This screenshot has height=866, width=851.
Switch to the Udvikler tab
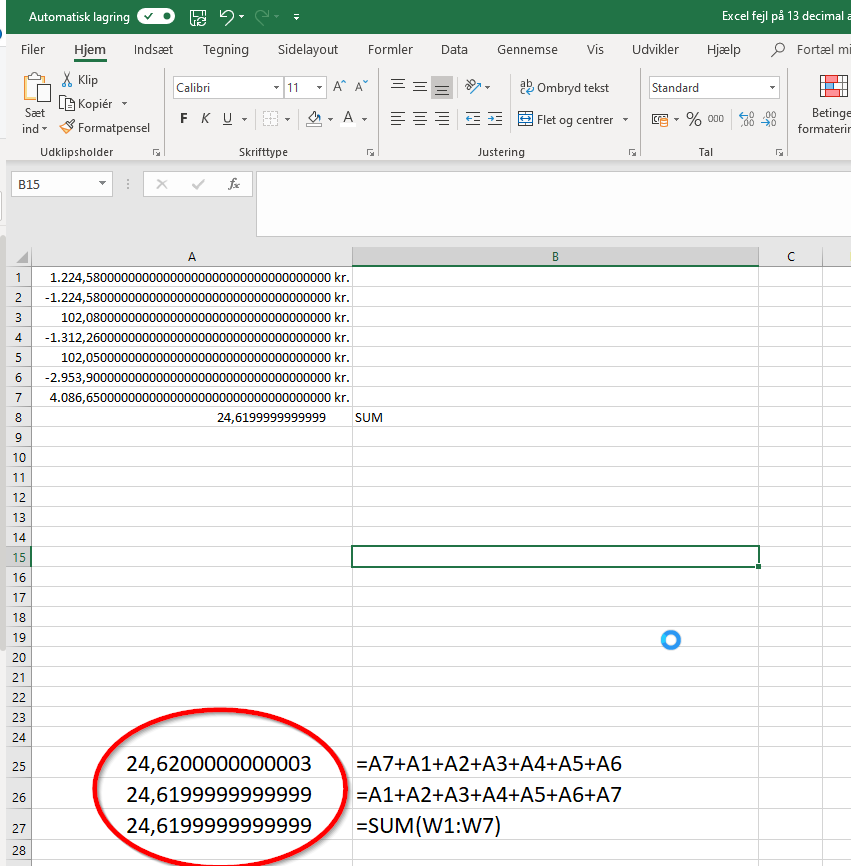point(655,50)
